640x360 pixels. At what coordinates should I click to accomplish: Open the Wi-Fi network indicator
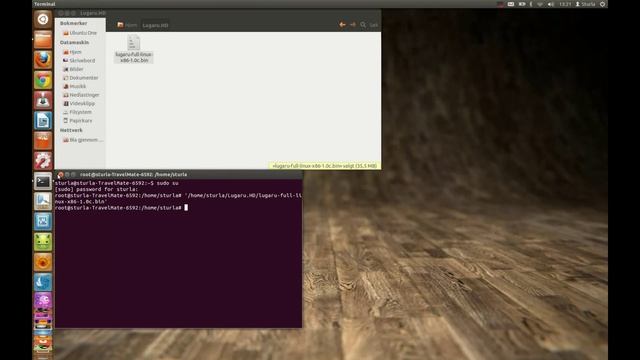pyautogui.click(x=540, y=4)
